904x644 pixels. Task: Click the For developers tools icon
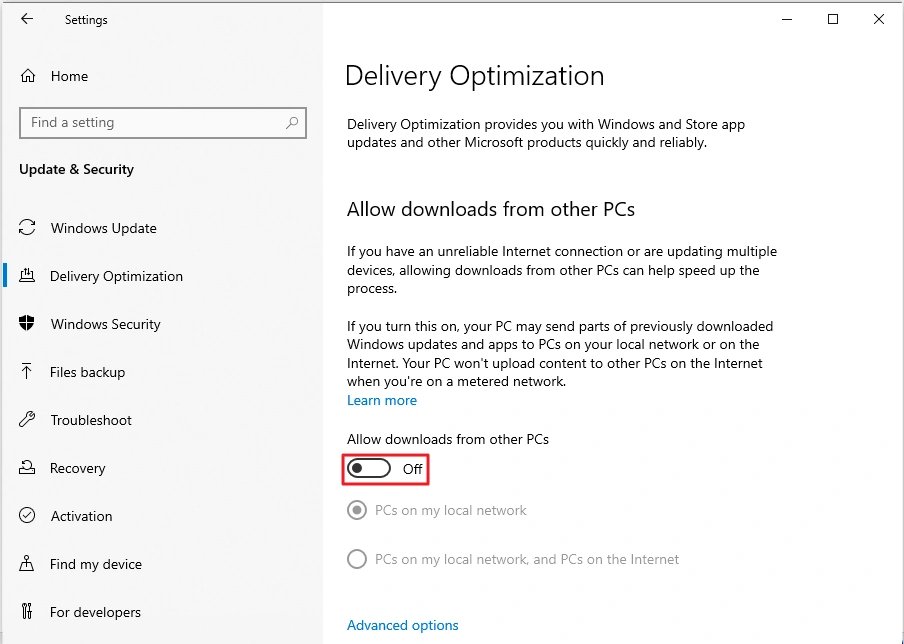tap(27, 611)
